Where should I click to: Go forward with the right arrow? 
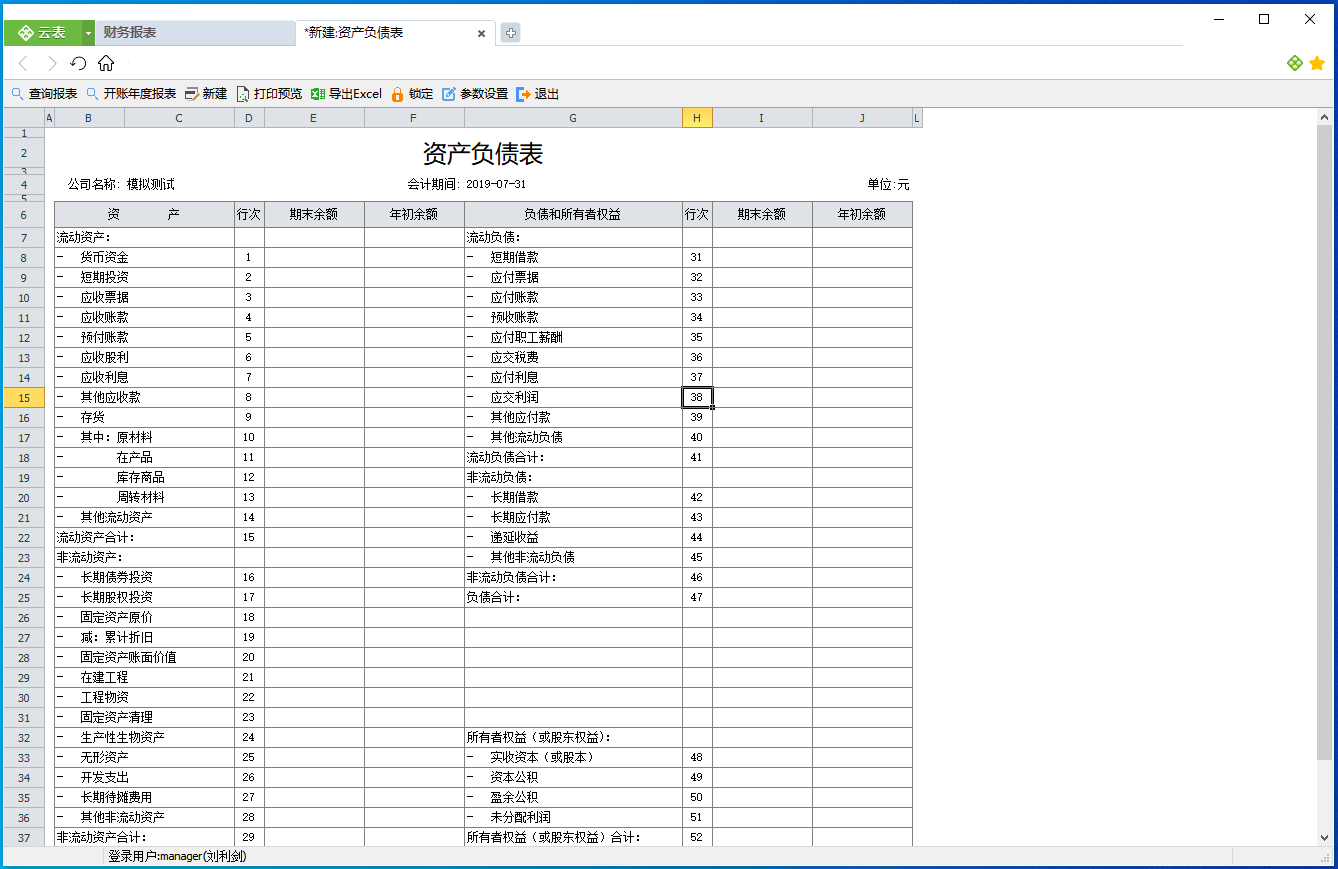coord(51,63)
